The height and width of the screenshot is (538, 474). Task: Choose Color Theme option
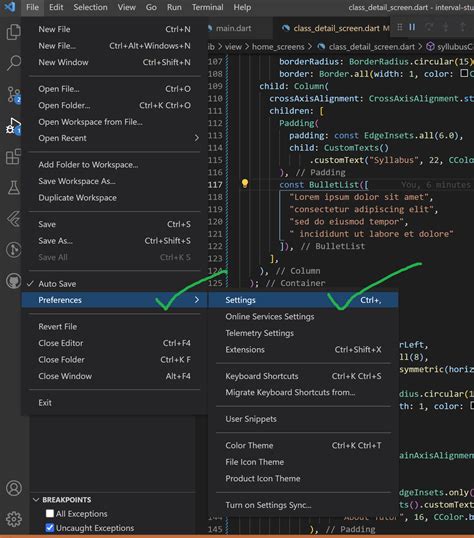303,445
